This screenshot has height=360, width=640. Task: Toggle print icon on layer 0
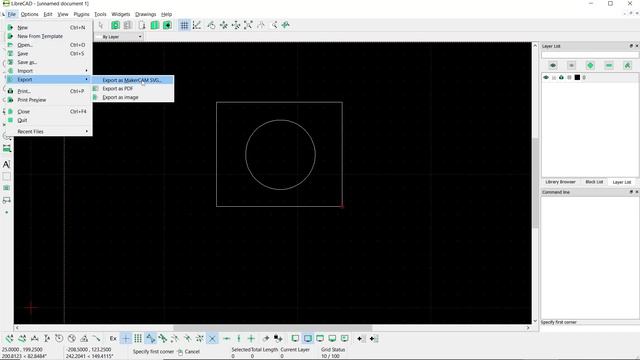coord(562,78)
